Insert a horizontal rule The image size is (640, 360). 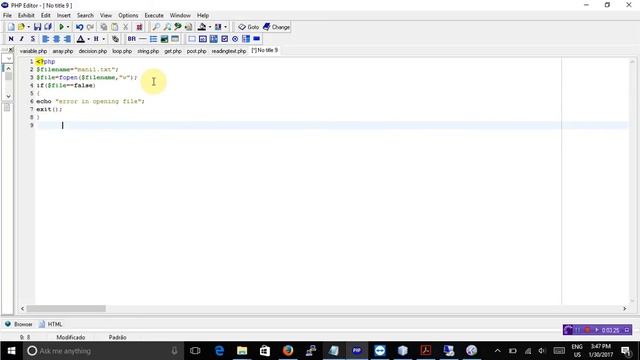tap(142, 39)
